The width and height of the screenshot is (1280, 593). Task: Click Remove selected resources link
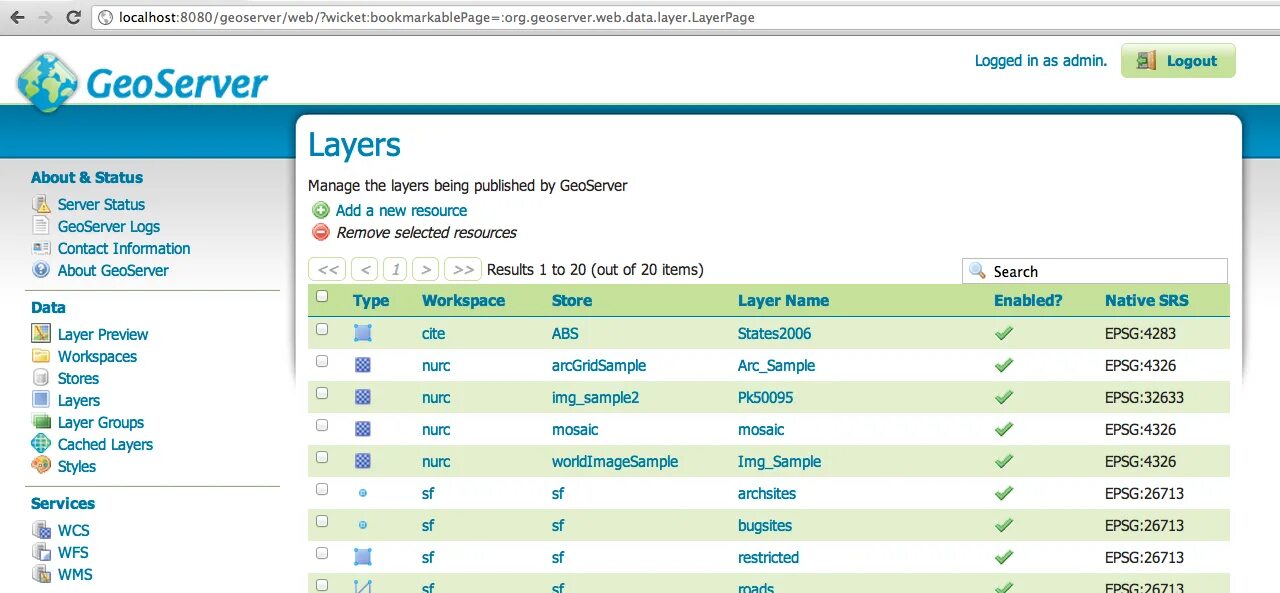coord(426,232)
